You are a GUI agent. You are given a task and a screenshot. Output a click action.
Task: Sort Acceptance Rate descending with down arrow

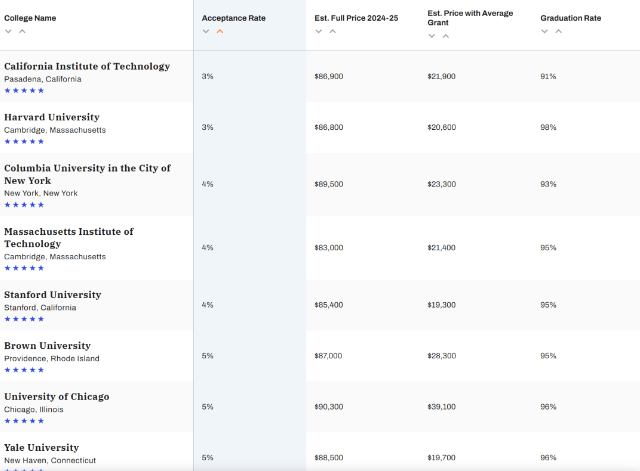[206, 31]
